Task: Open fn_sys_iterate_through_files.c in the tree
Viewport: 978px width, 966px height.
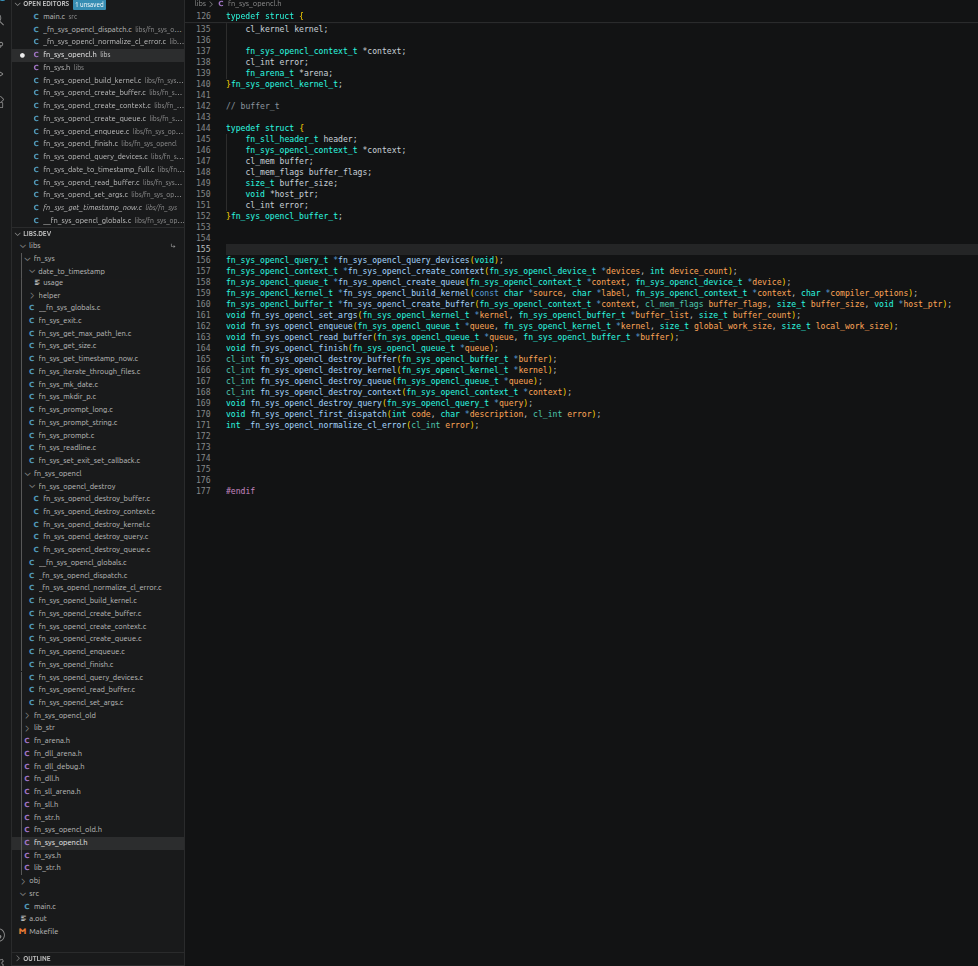Action: point(89,372)
